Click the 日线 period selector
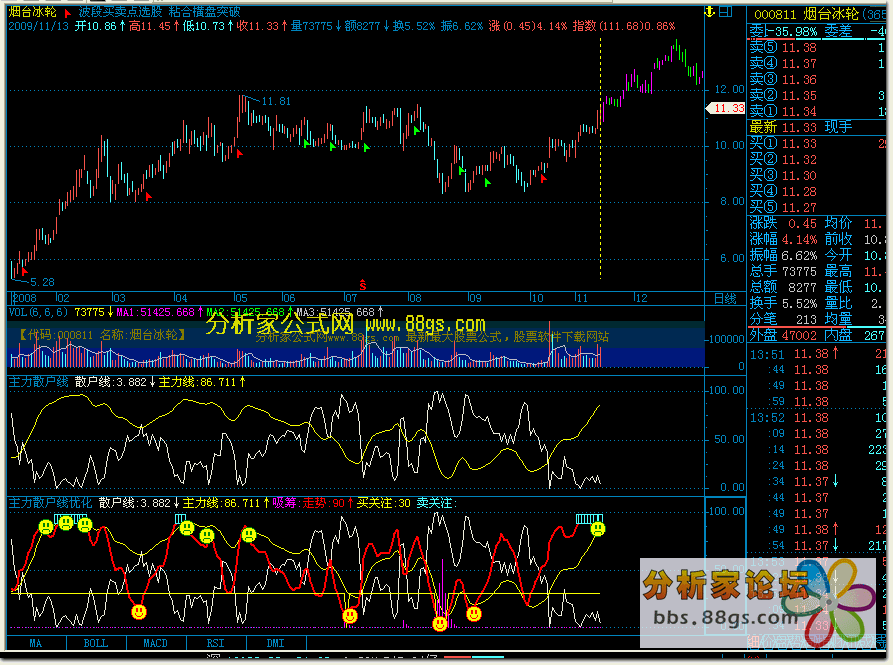Viewport: 893px width, 665px height. tap(724, 298)
